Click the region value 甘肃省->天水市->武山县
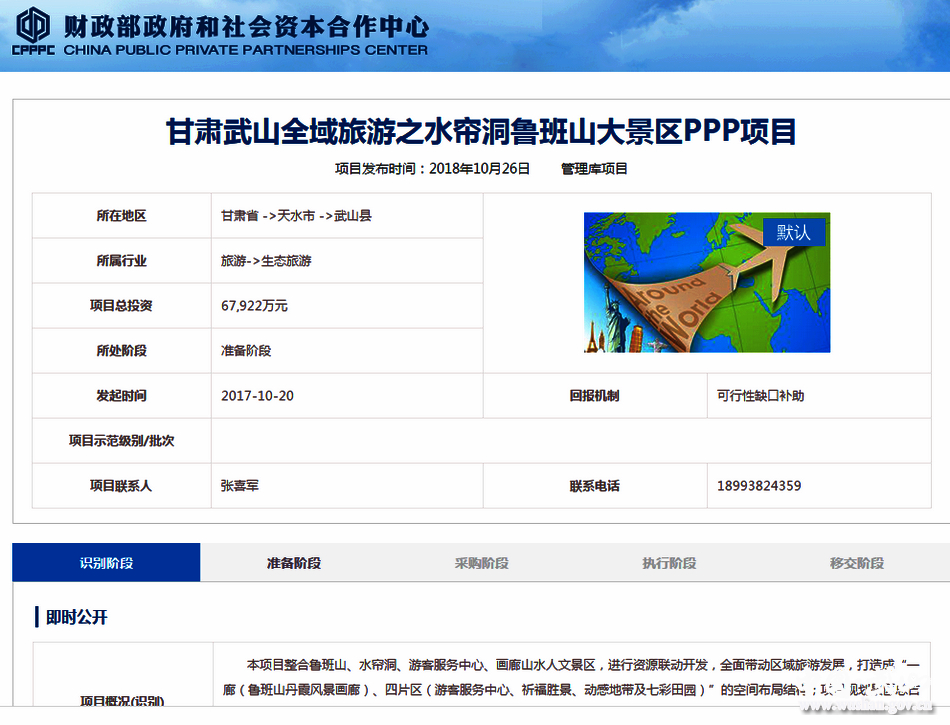The height and width of the screenshot is (725, 950). pyautogui.click(x=296, y=216)
